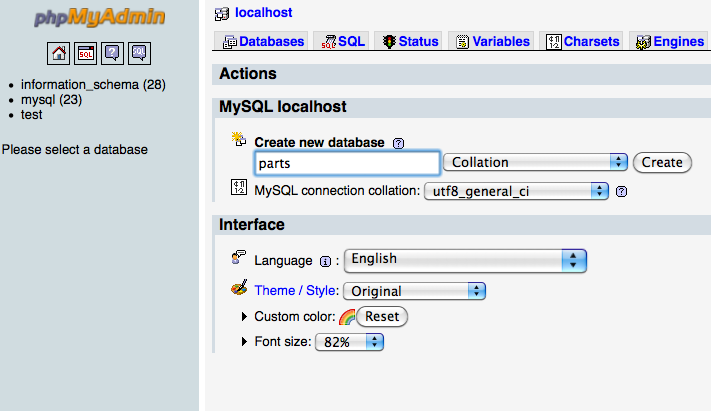
Task: Expand the Font size disclosure triangle
Action: 244,341
